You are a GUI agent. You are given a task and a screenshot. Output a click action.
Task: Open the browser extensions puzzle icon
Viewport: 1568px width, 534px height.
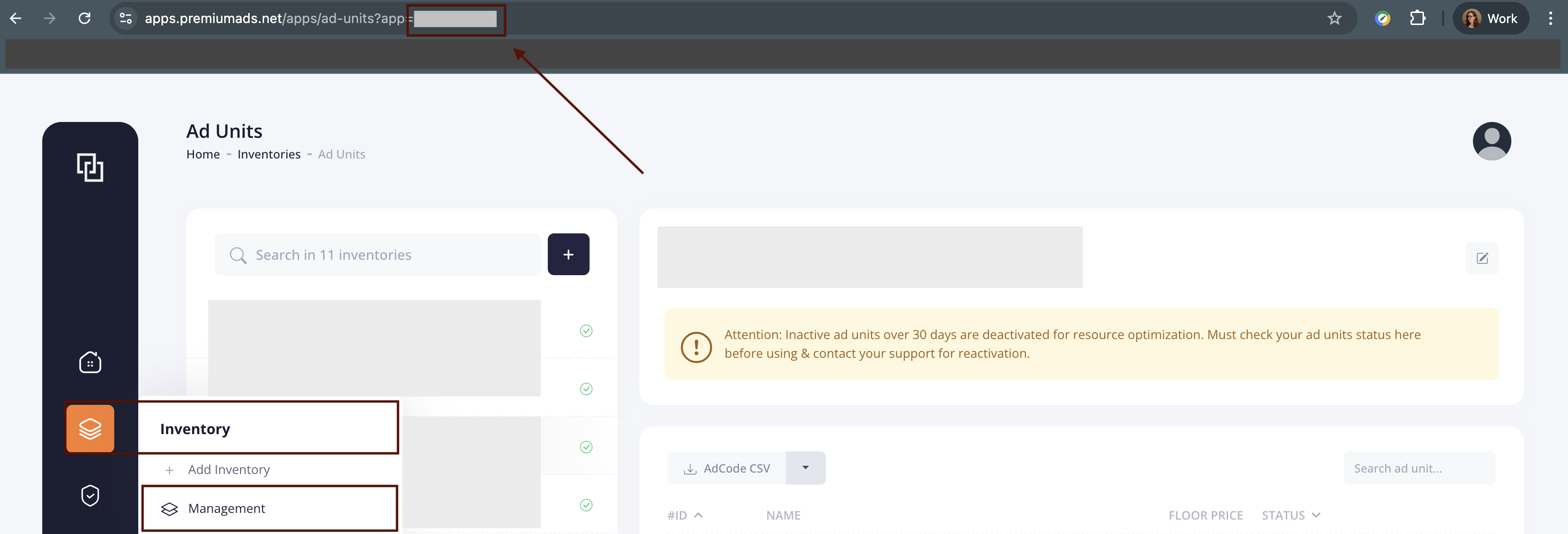coord(1418,18)
